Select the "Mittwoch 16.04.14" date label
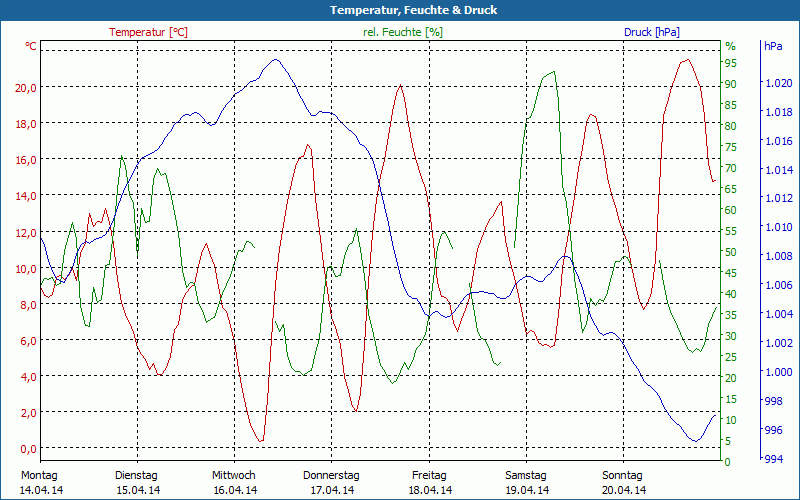This screenshot has height=500, width=800. tap(234, 482)
